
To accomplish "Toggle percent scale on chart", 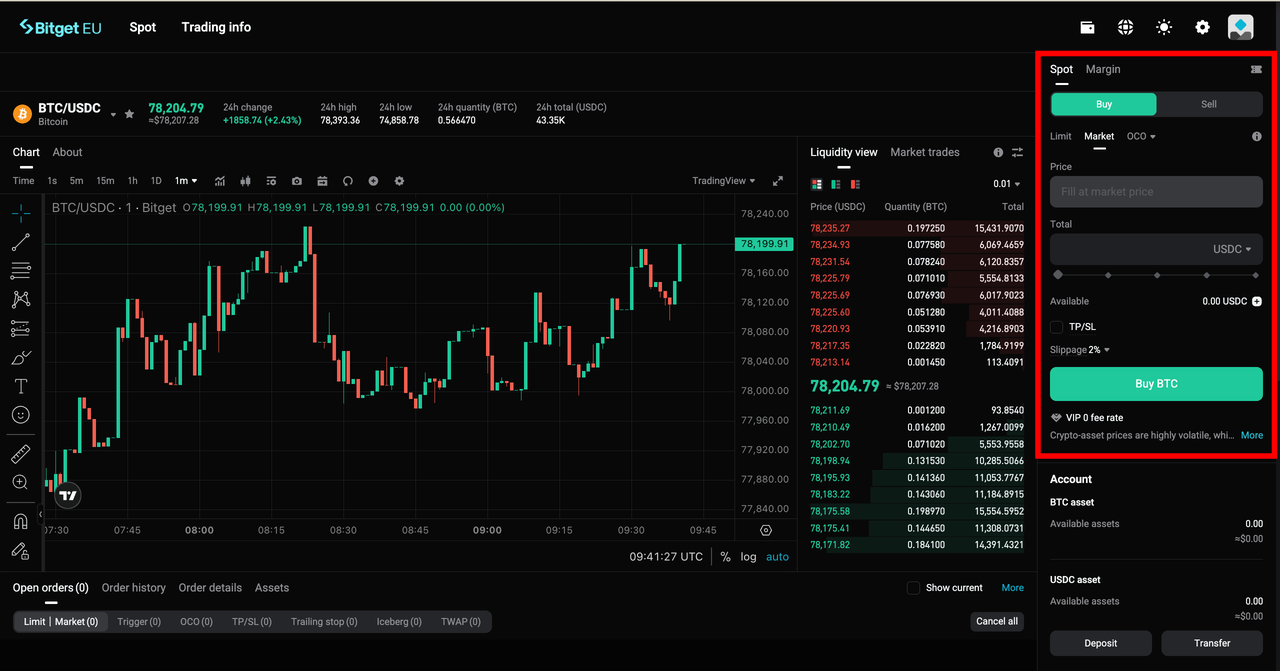I will point(725,557).
